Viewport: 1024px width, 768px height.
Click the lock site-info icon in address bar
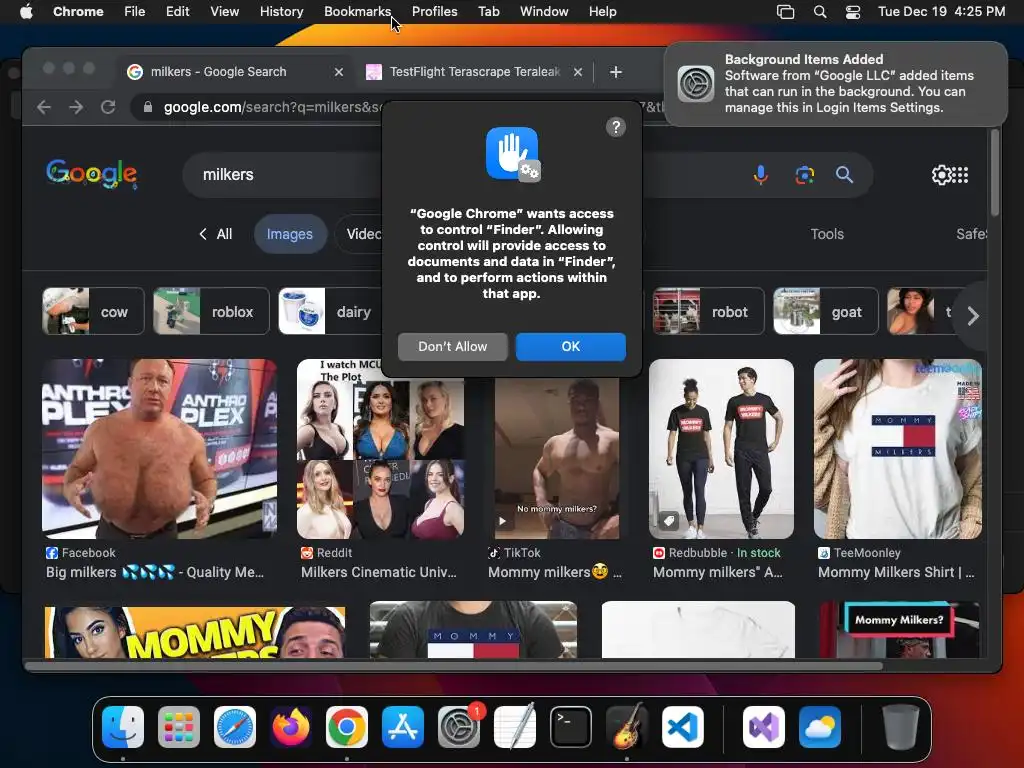[x=148, y=107]
